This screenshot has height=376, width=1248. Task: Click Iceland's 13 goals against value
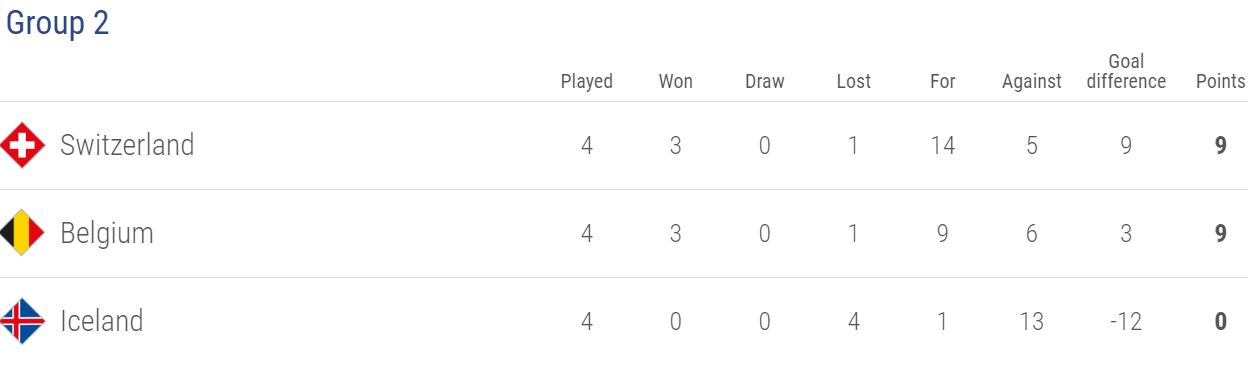pos(1032,322)
